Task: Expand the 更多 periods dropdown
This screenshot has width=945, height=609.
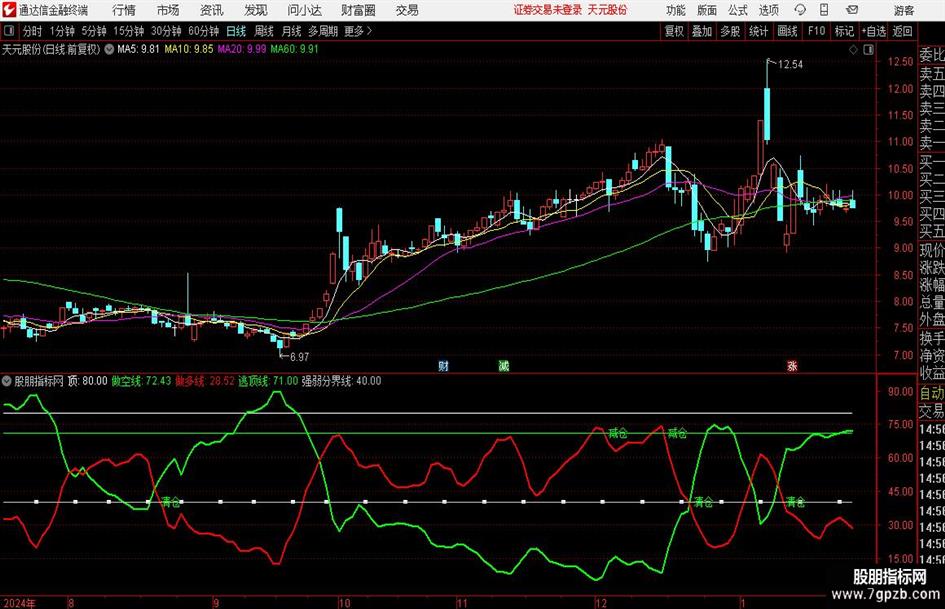Action: click(358, 31)
